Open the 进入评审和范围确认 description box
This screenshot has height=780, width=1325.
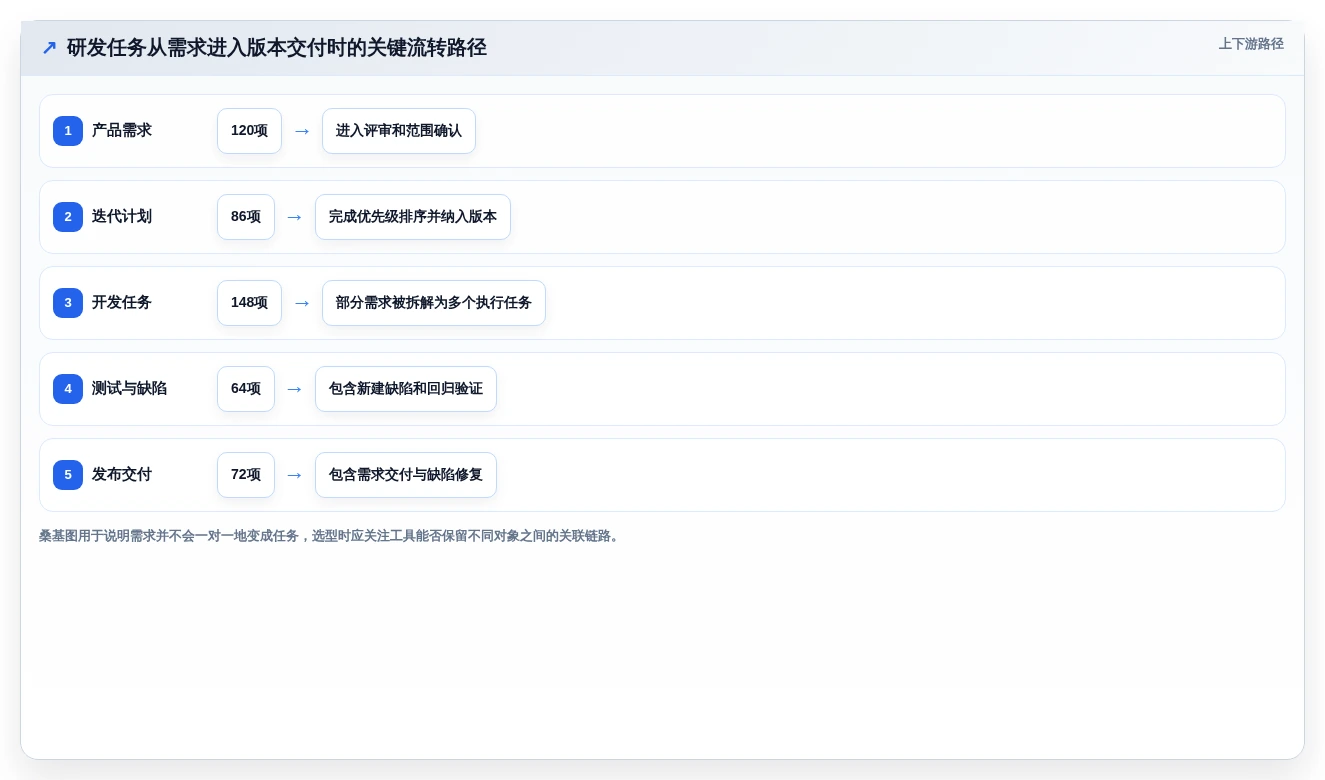pyautogui.click(x=399, y=131)
